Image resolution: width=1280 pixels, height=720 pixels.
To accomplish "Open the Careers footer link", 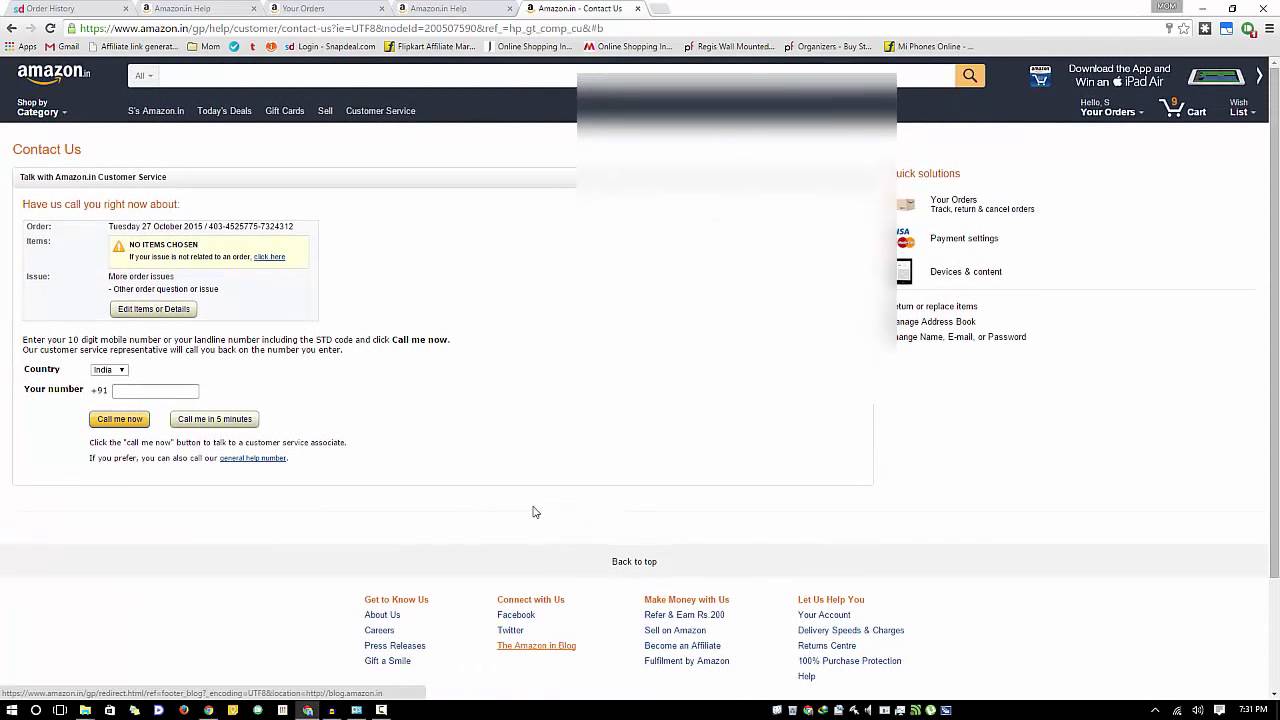I will click(x=379, y=630).
